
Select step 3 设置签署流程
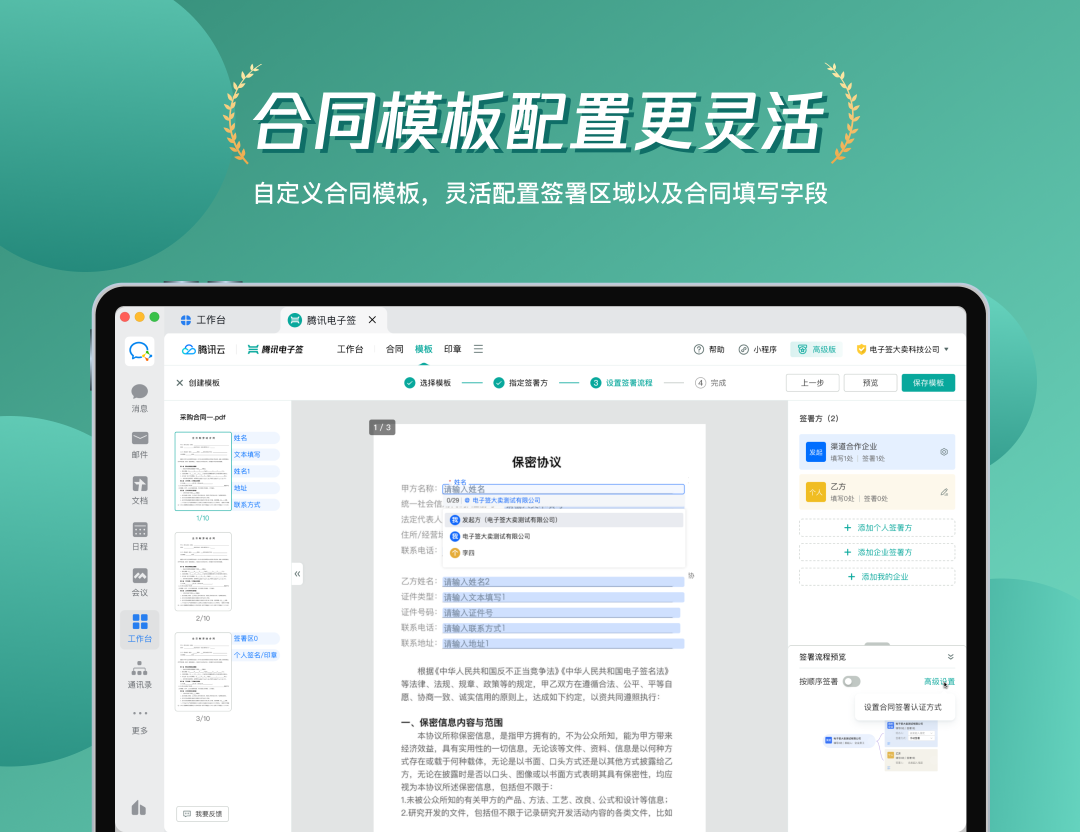pyautogui.click(x=621, y=382)
